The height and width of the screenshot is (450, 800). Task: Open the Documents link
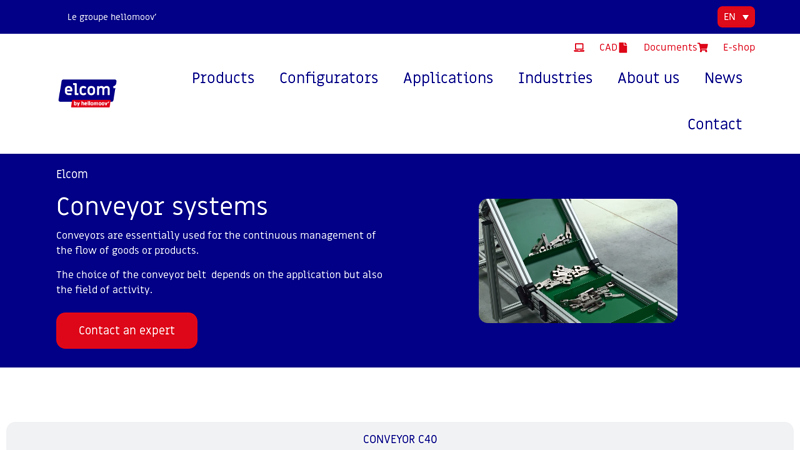coord(670,47)
